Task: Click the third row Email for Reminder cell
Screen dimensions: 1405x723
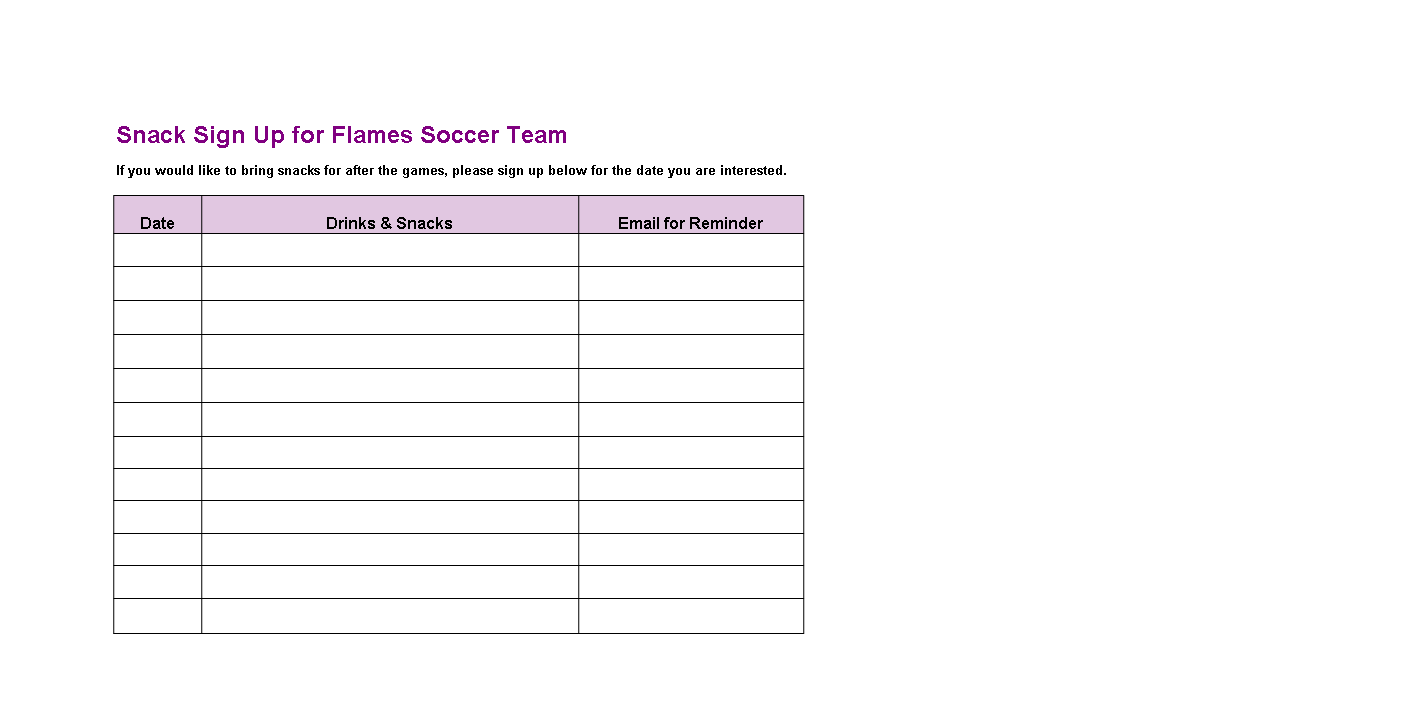Action: pos(691,318)
